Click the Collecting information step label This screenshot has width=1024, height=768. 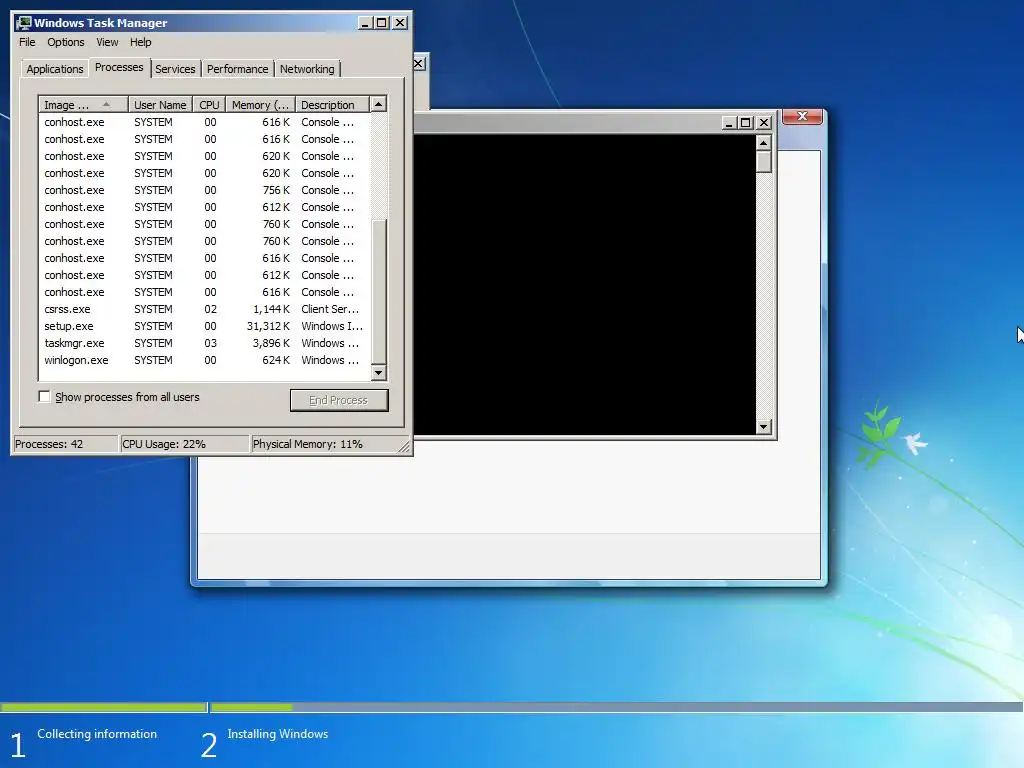tap(97, 734)
